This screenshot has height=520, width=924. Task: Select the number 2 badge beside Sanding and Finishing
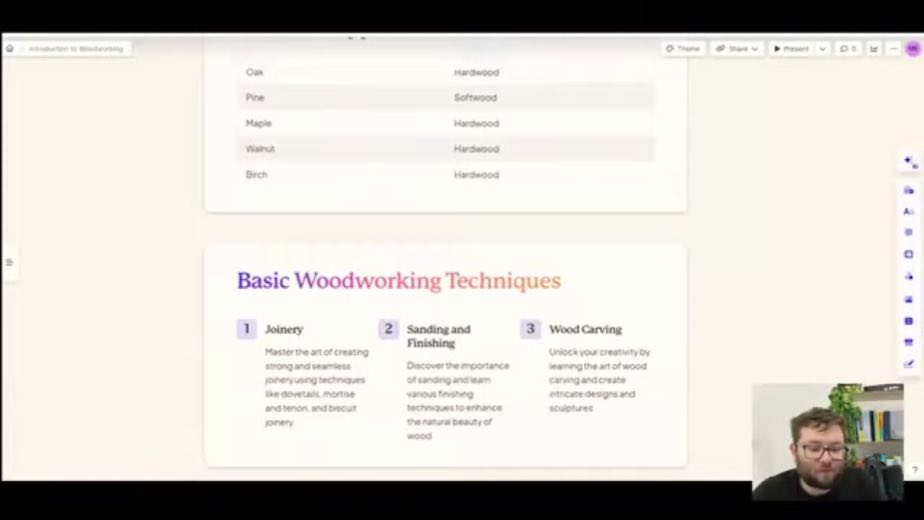coord(388,329)
